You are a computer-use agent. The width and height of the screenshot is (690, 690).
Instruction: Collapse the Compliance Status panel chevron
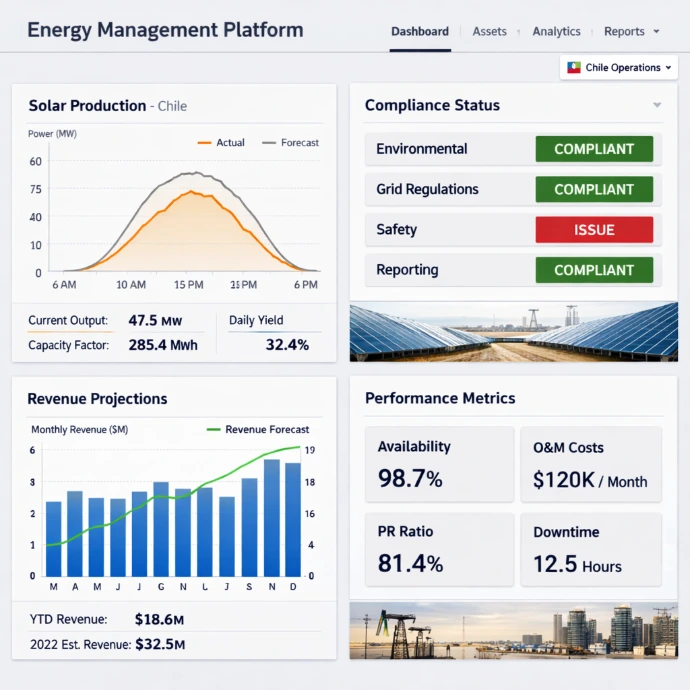tap(657, 105)
